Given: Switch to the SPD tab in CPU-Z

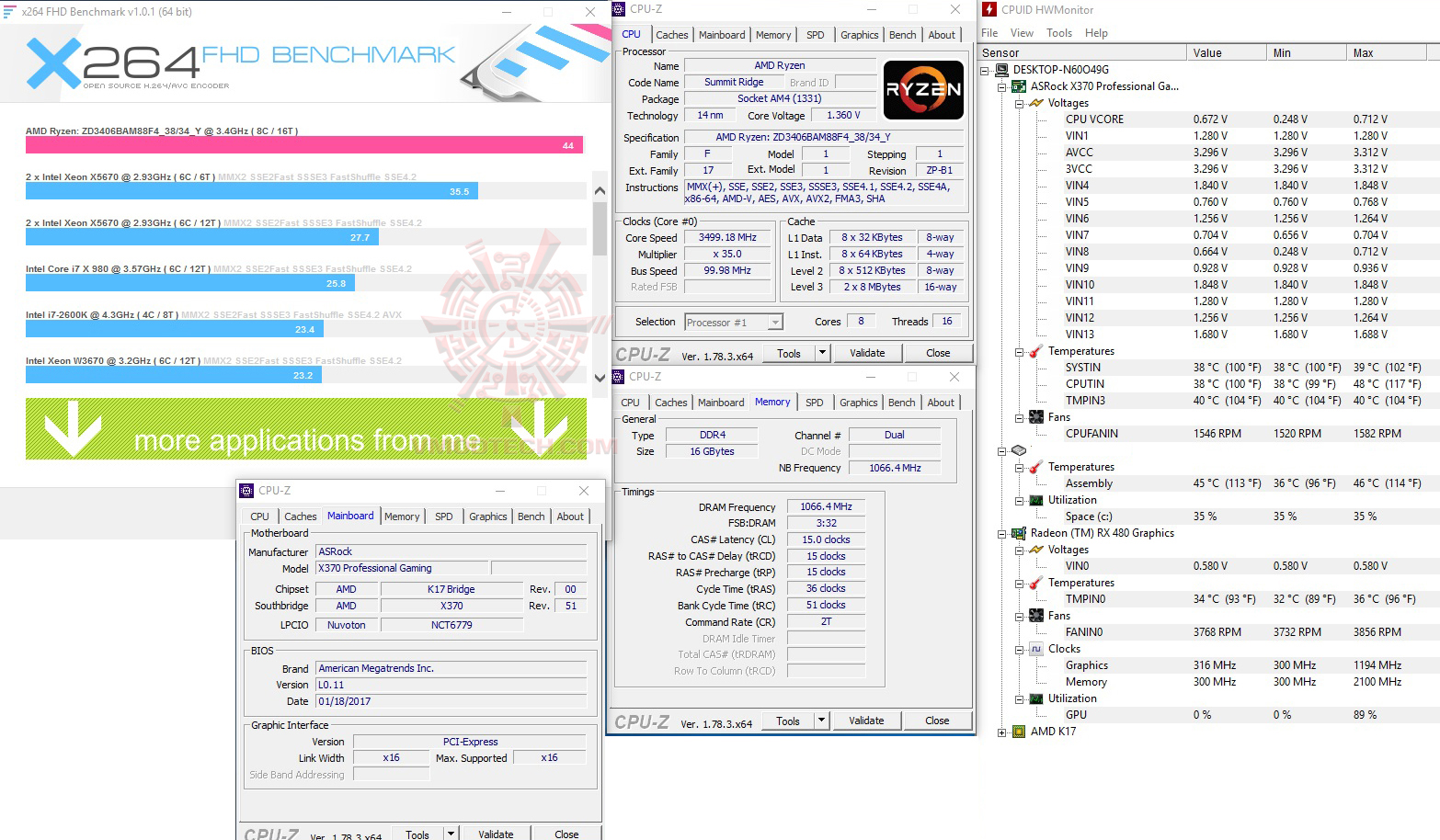Looking at the screenshot, I should click(x=815, y=34).
